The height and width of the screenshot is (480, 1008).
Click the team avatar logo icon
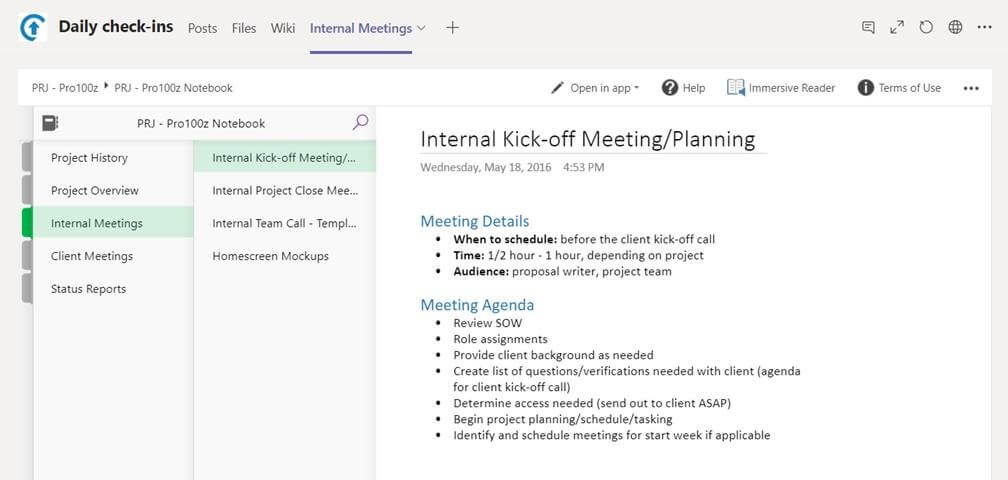click(32, 28)
